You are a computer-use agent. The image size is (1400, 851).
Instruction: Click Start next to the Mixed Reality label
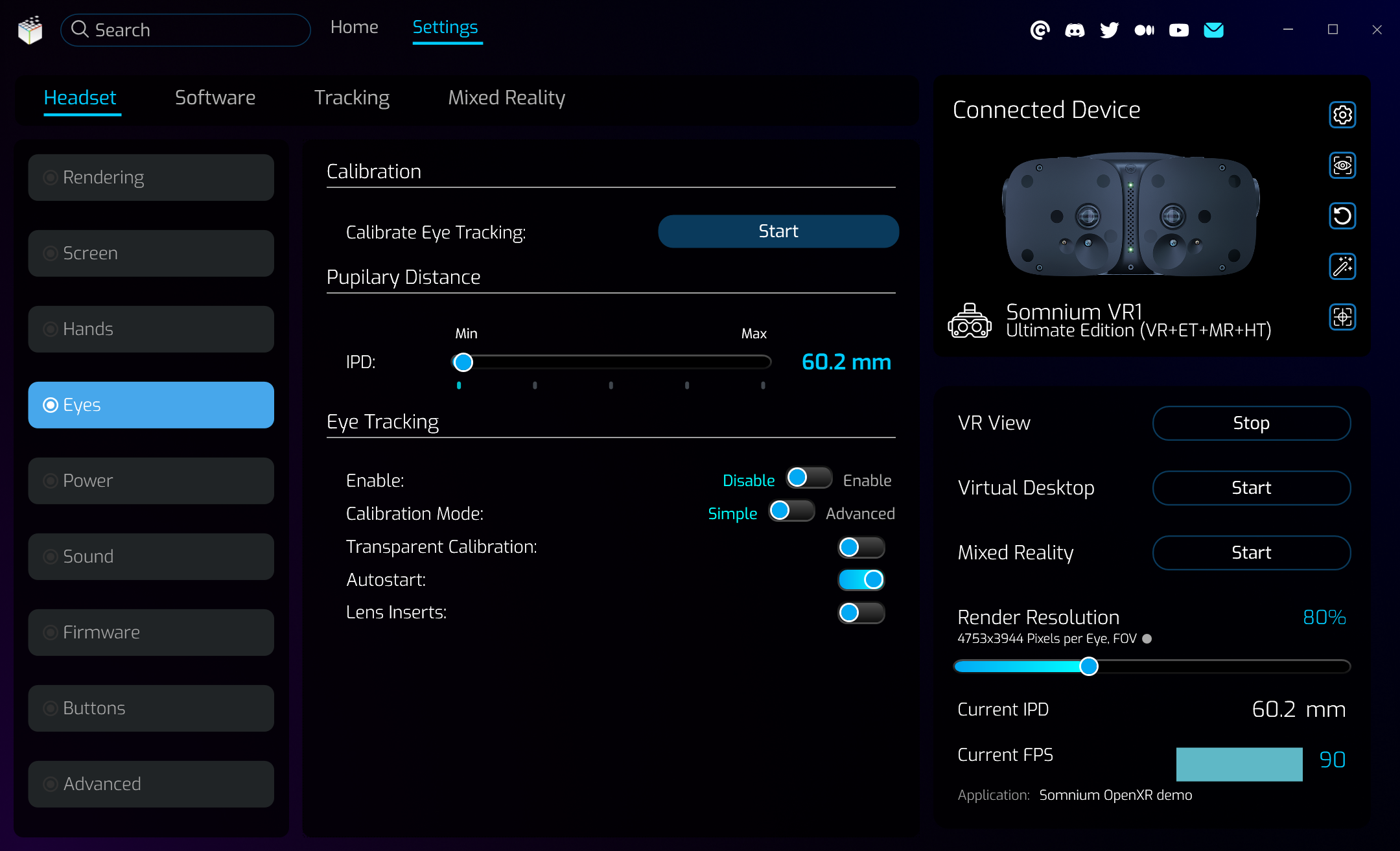tap(1252, 553)
